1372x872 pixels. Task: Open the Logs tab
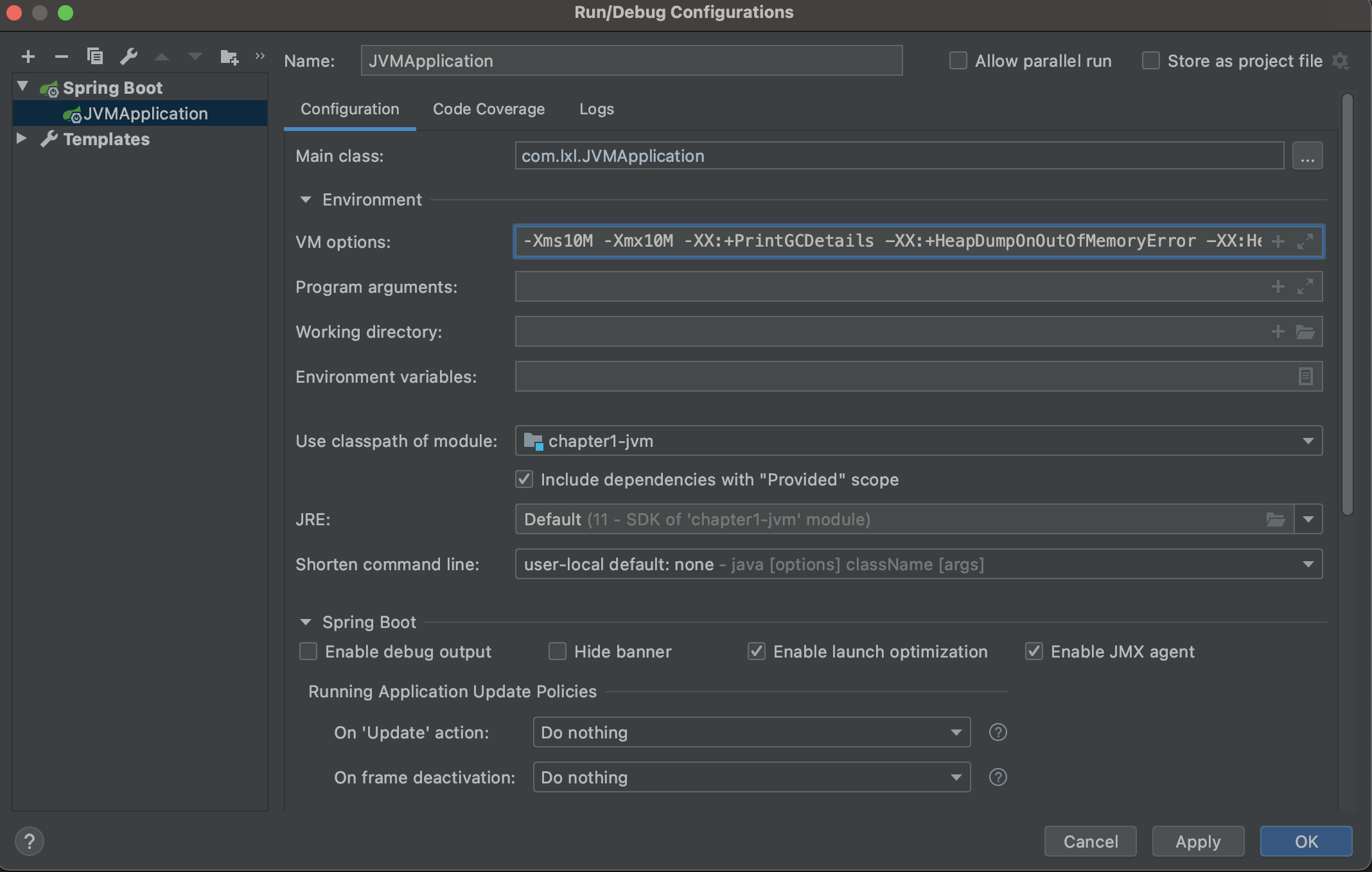pyautogui.click(x=596, y=109)
